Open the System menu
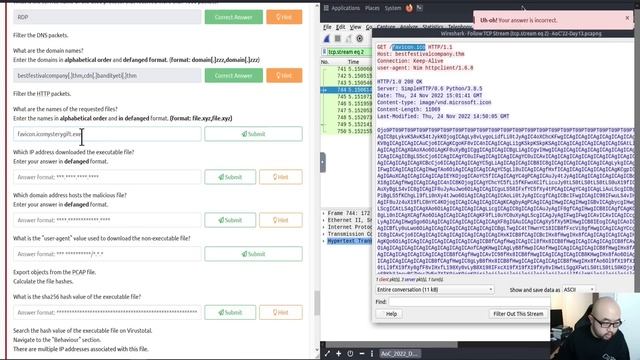Viewport: 640px width, 360px height. [393, 8]
